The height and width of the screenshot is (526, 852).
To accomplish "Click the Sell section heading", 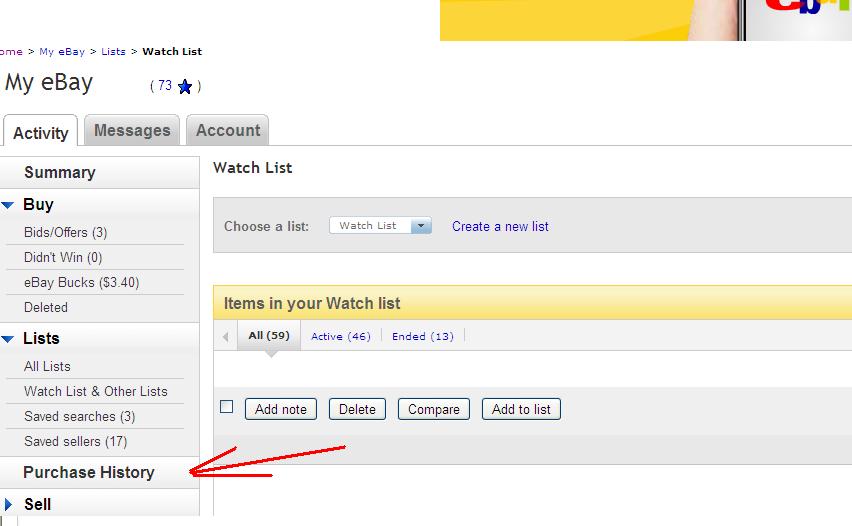I will click(37, 504).
